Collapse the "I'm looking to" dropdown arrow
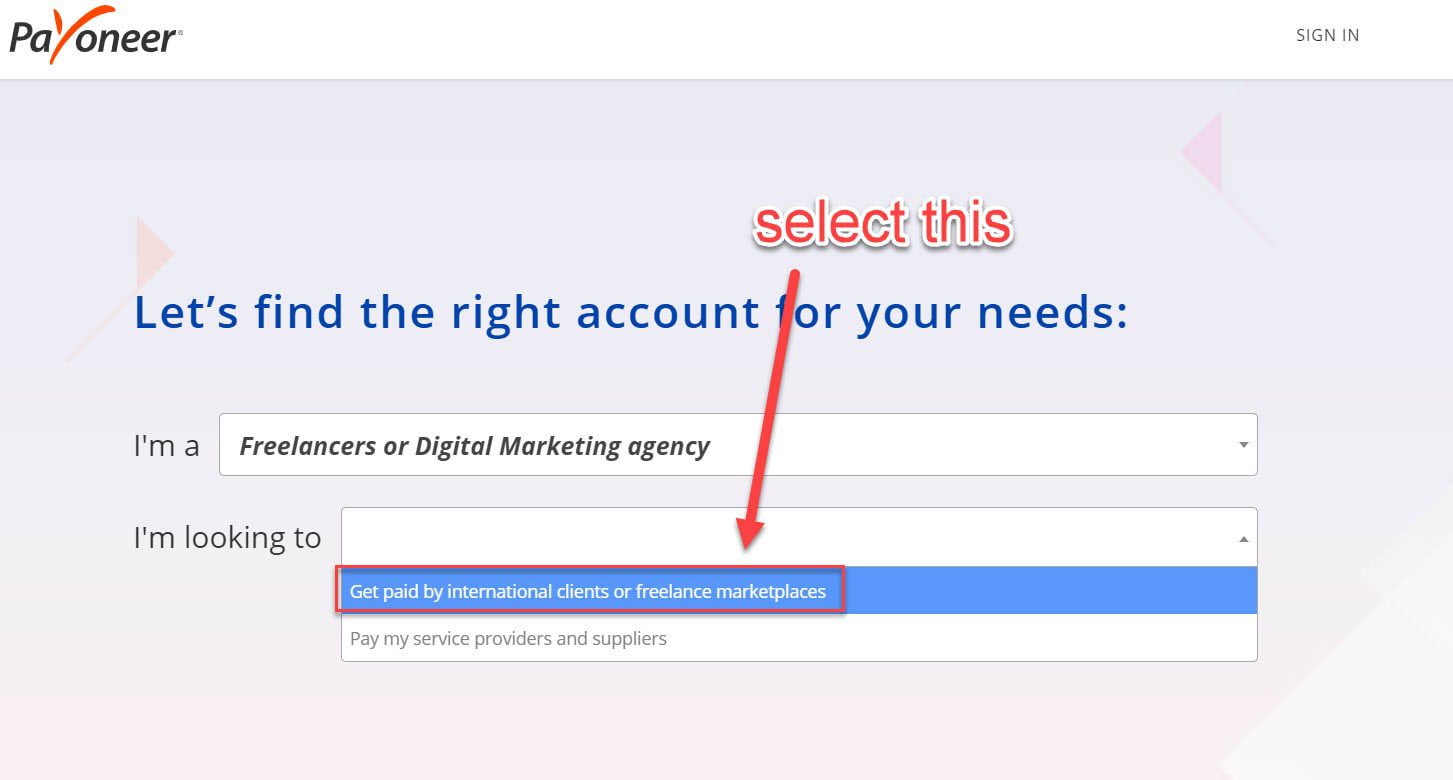The height and width of the screenshot is (780, 1453). coord(1243,538)
